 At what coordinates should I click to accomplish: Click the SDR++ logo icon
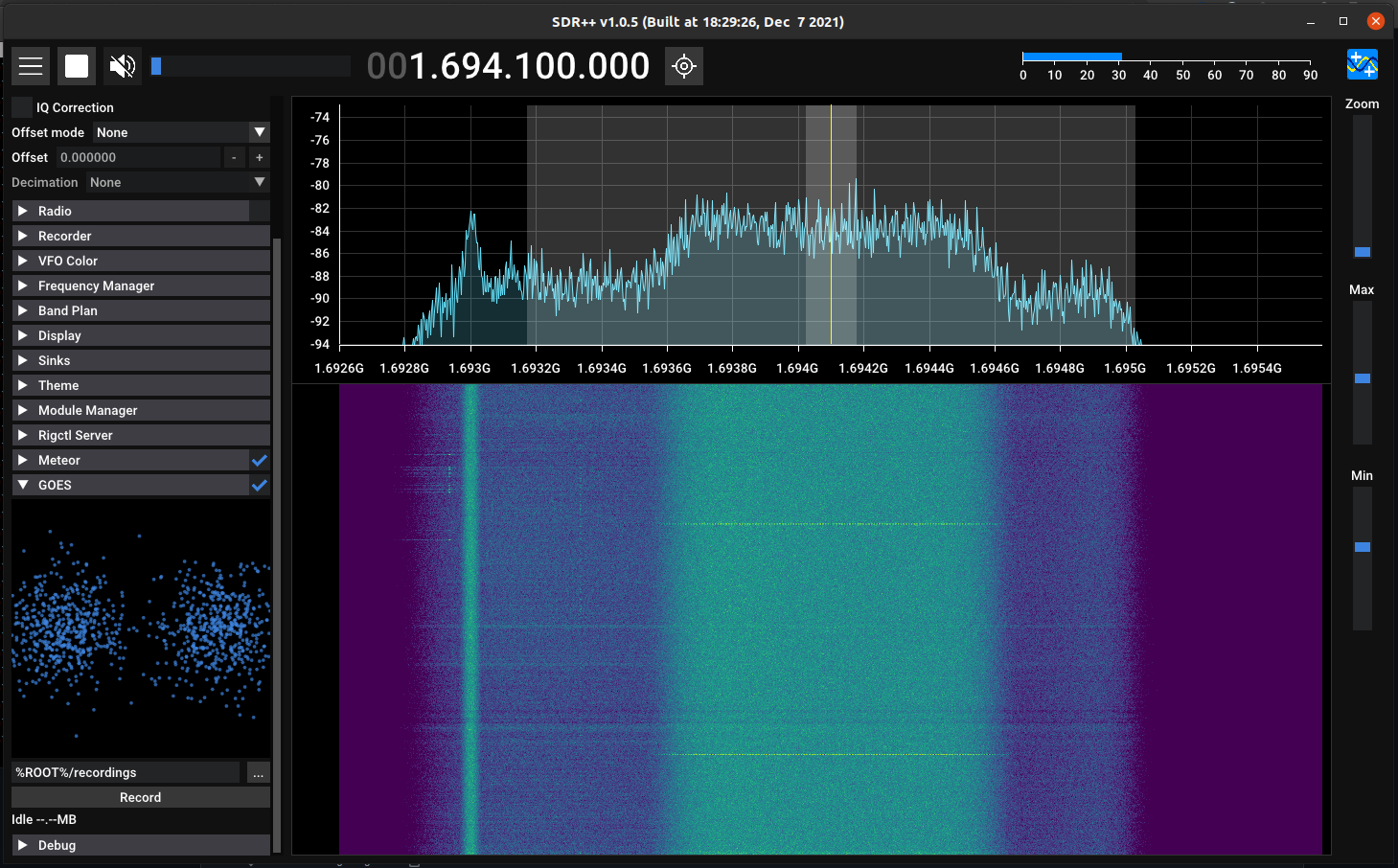[x=1362, y=65]
